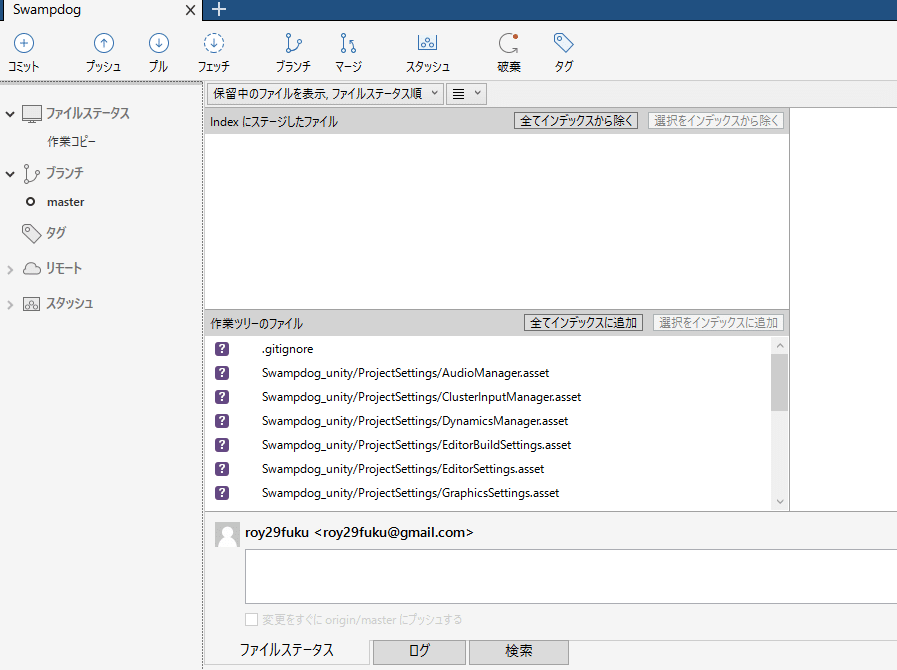Screen dimensions: 897x670
Task: Select ClusterInputManager.asset file
Action: [x=487, y=397]
